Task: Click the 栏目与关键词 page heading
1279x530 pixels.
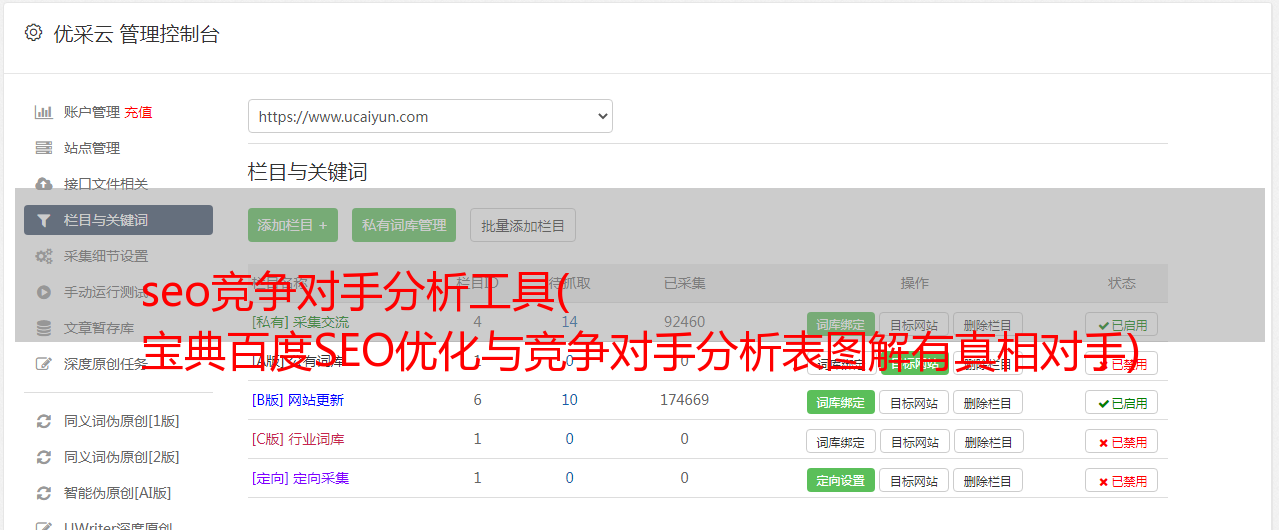Action: click(x=308, y=172)
